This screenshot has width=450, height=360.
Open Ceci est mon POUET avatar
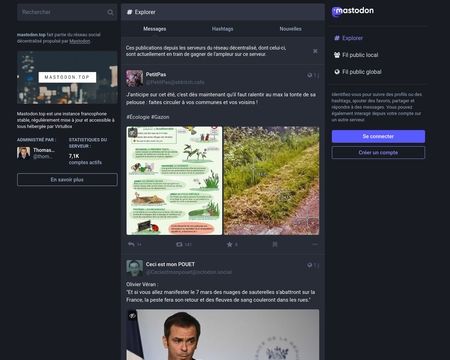click(x=134, y=268)
